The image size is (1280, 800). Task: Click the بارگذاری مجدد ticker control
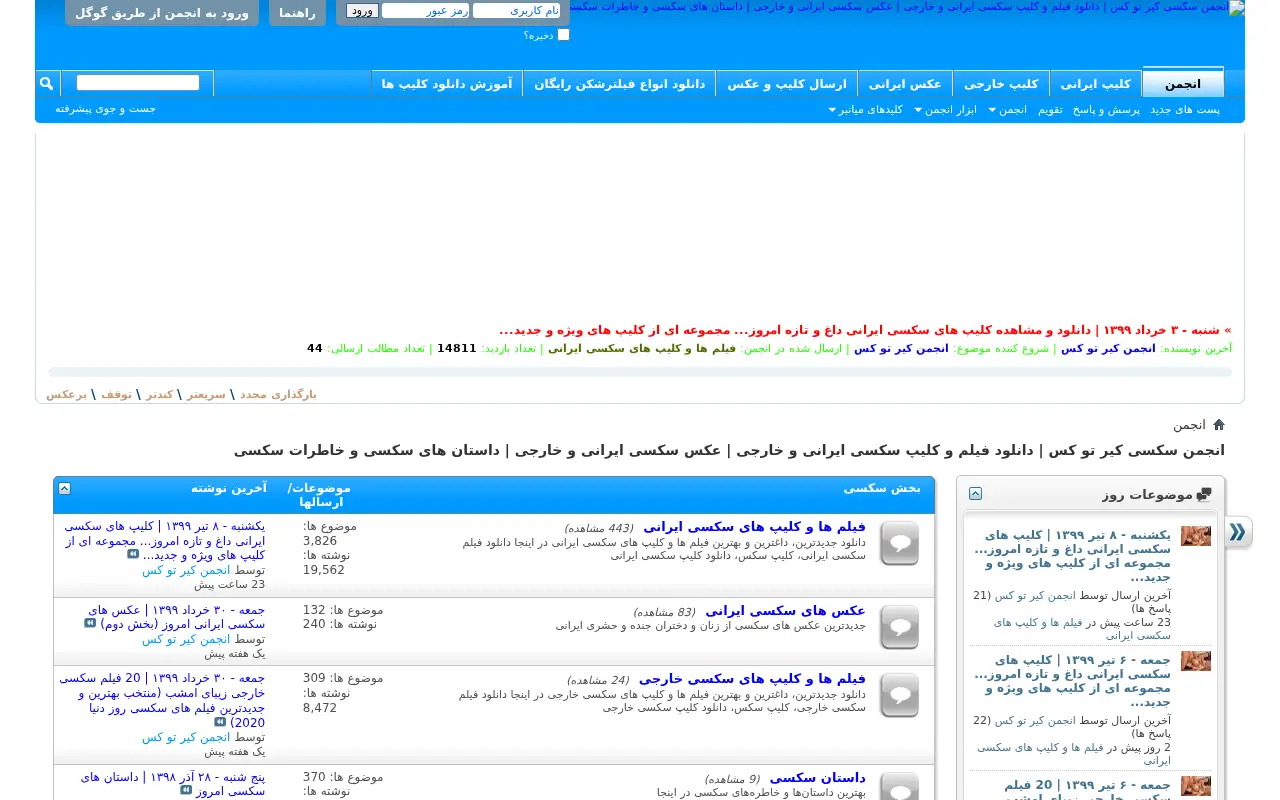coord(278,394)
